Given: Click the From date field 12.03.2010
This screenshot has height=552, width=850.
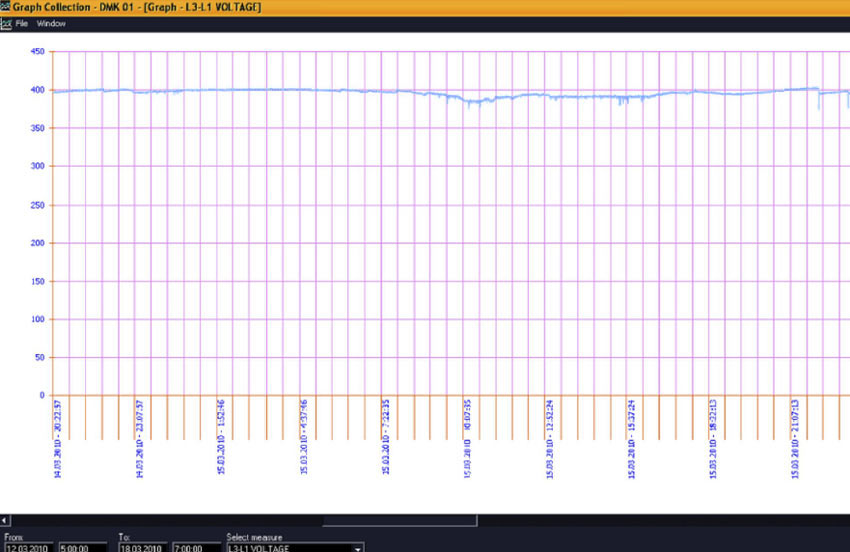Looking at the screenshot, I should (25, 548).
